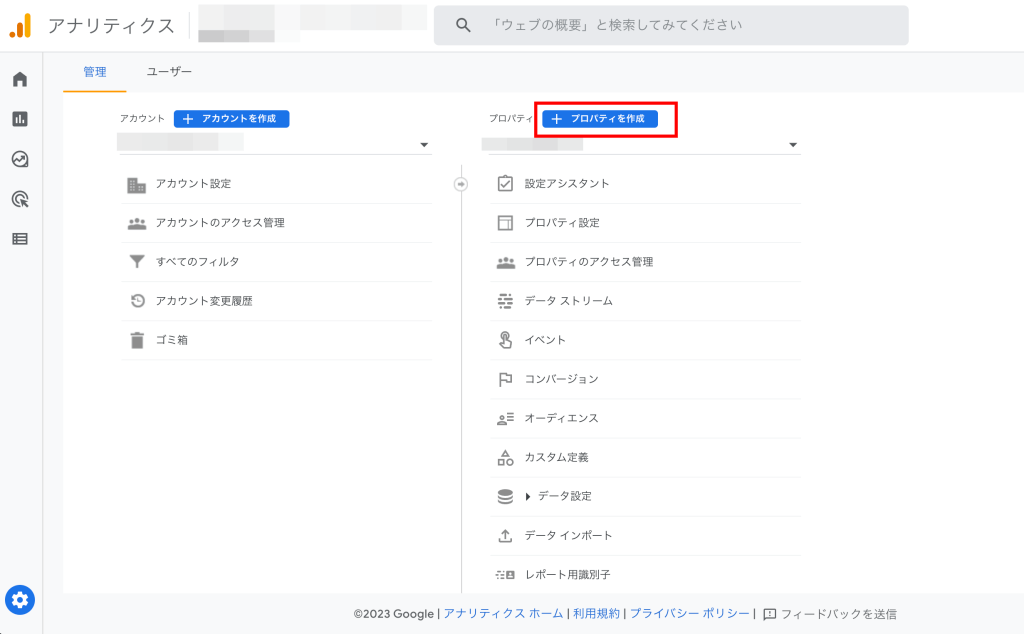Viewport: 1024px width, 634px height.
Task: Select カスタム定義 row text
Action: pyautogui.click(x=556, y=458)
